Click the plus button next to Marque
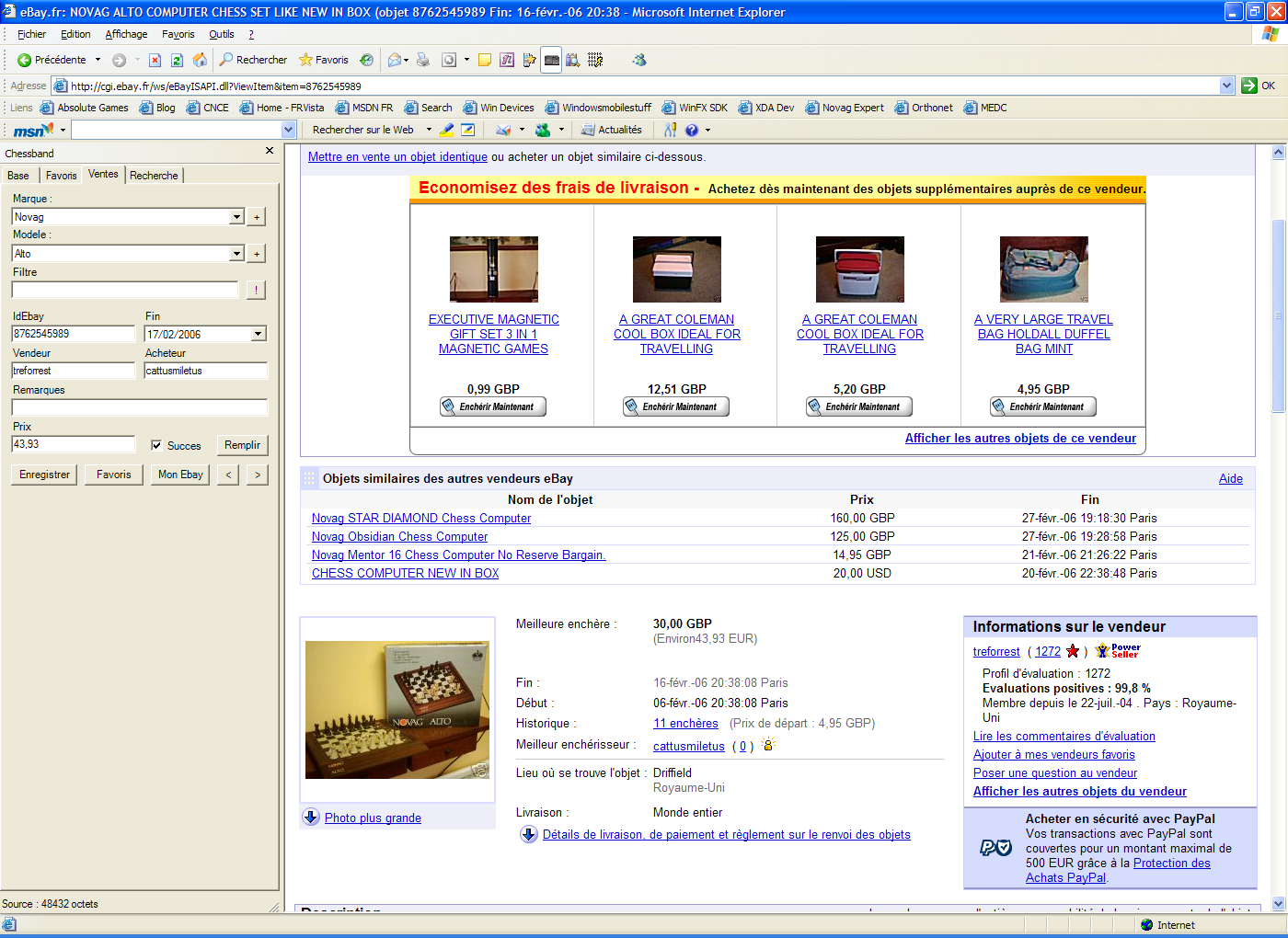This screenshot has width=1288, height=938. point(257,217)
